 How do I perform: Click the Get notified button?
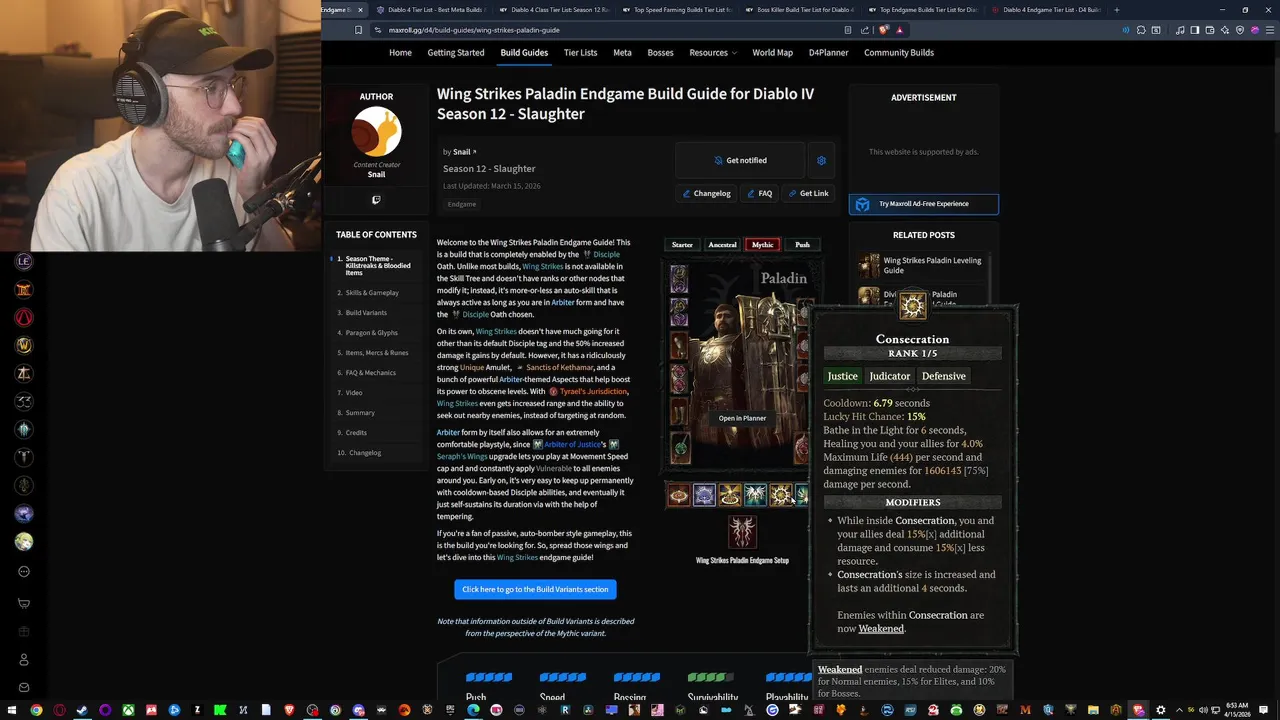click(740, 160)
